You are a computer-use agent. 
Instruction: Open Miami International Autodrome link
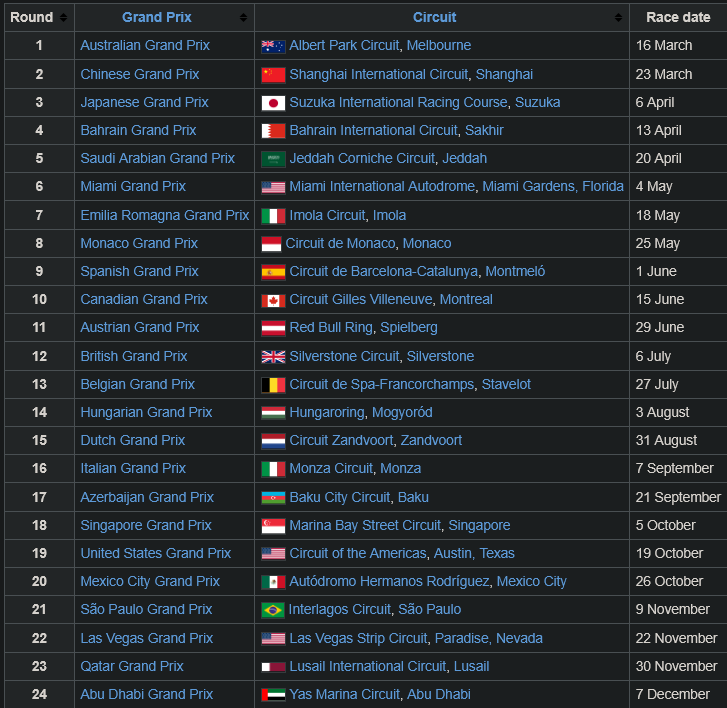click(x=382, y=186)
